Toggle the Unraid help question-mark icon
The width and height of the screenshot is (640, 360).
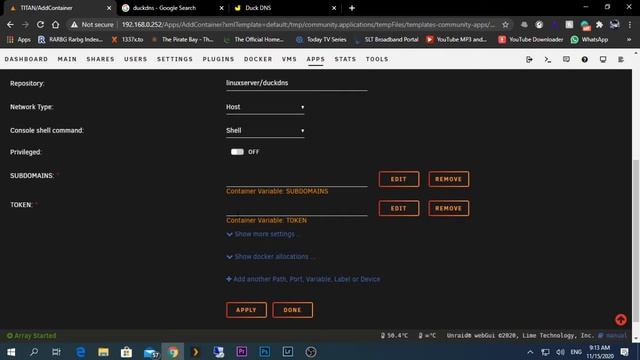click(x=584, y=60)
